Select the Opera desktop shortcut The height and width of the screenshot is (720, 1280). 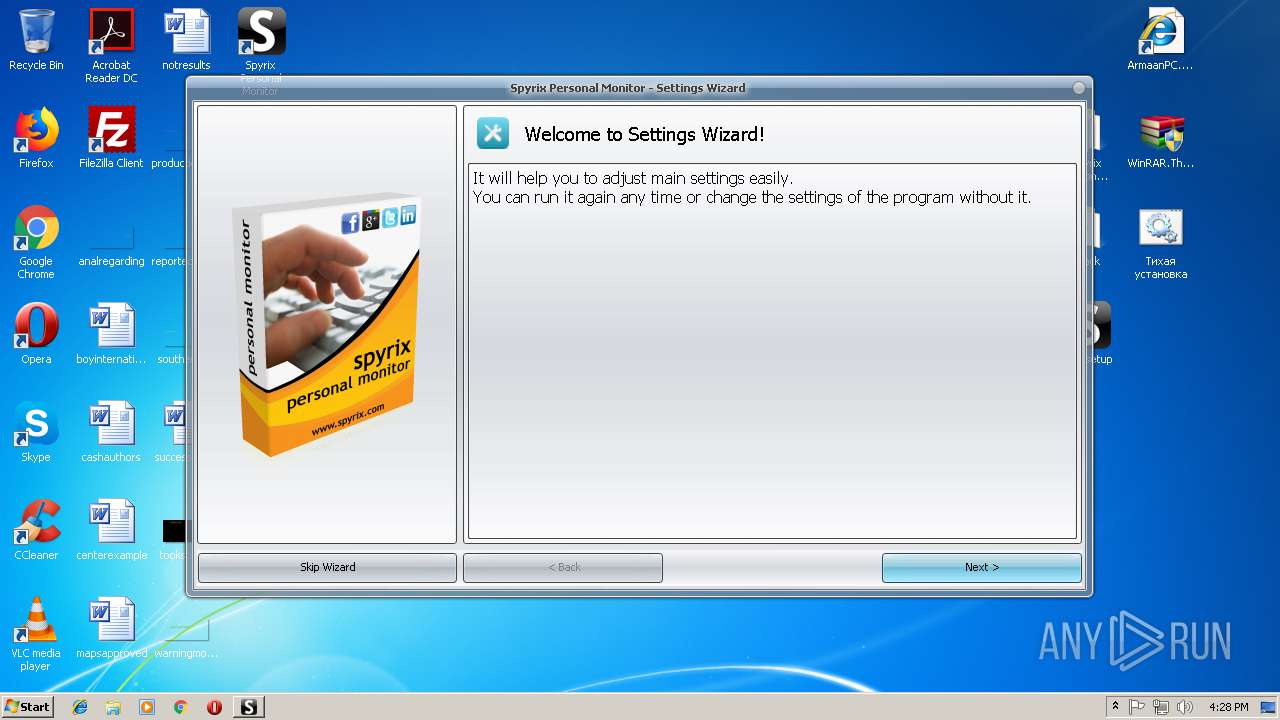pos(36,334)
